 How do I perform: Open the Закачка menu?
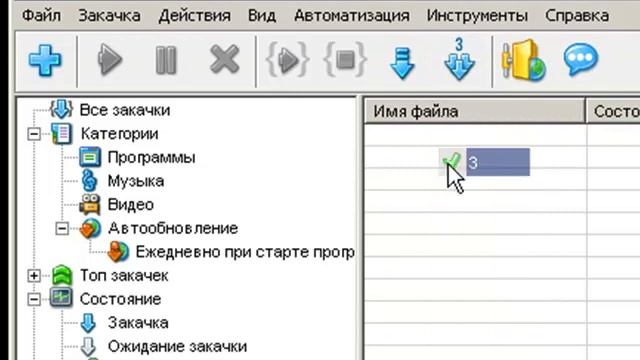click(109, 16)
